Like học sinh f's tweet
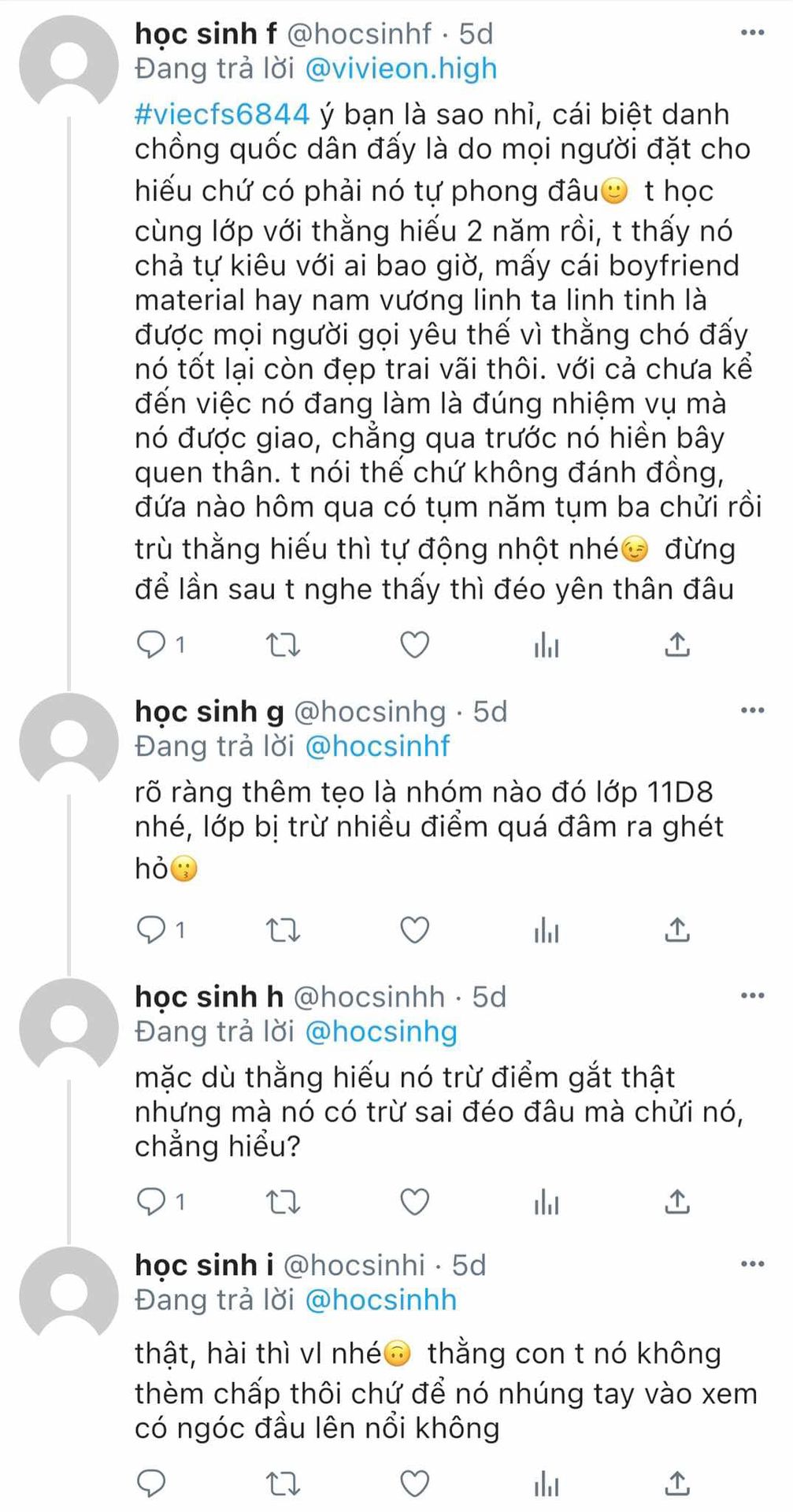This screenshot has height=1512, width=793. tap(415, 645)
